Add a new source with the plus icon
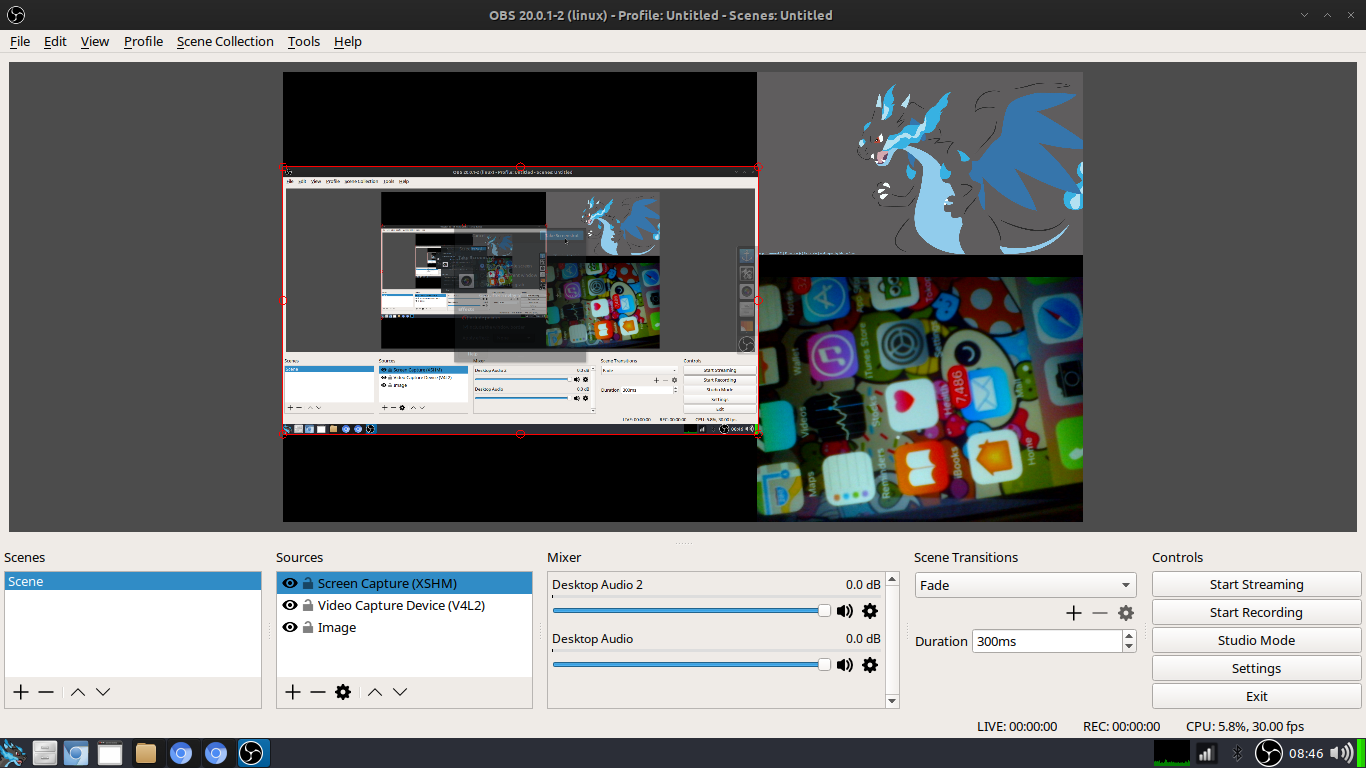The height and width of the screenshot is (768, 1366). pos(291,691)
